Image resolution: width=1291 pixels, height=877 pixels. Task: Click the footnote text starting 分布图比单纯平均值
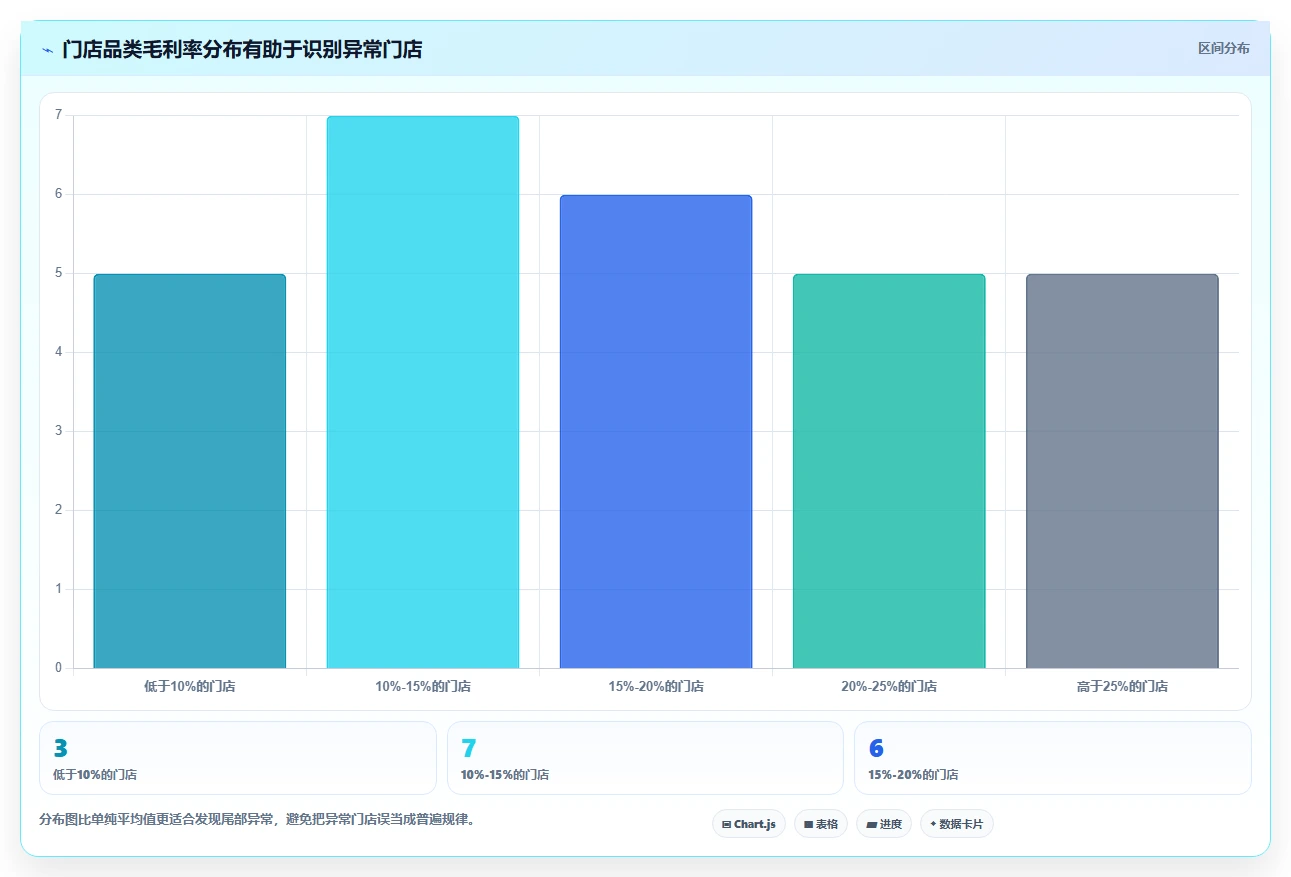[x=257, y=820]
